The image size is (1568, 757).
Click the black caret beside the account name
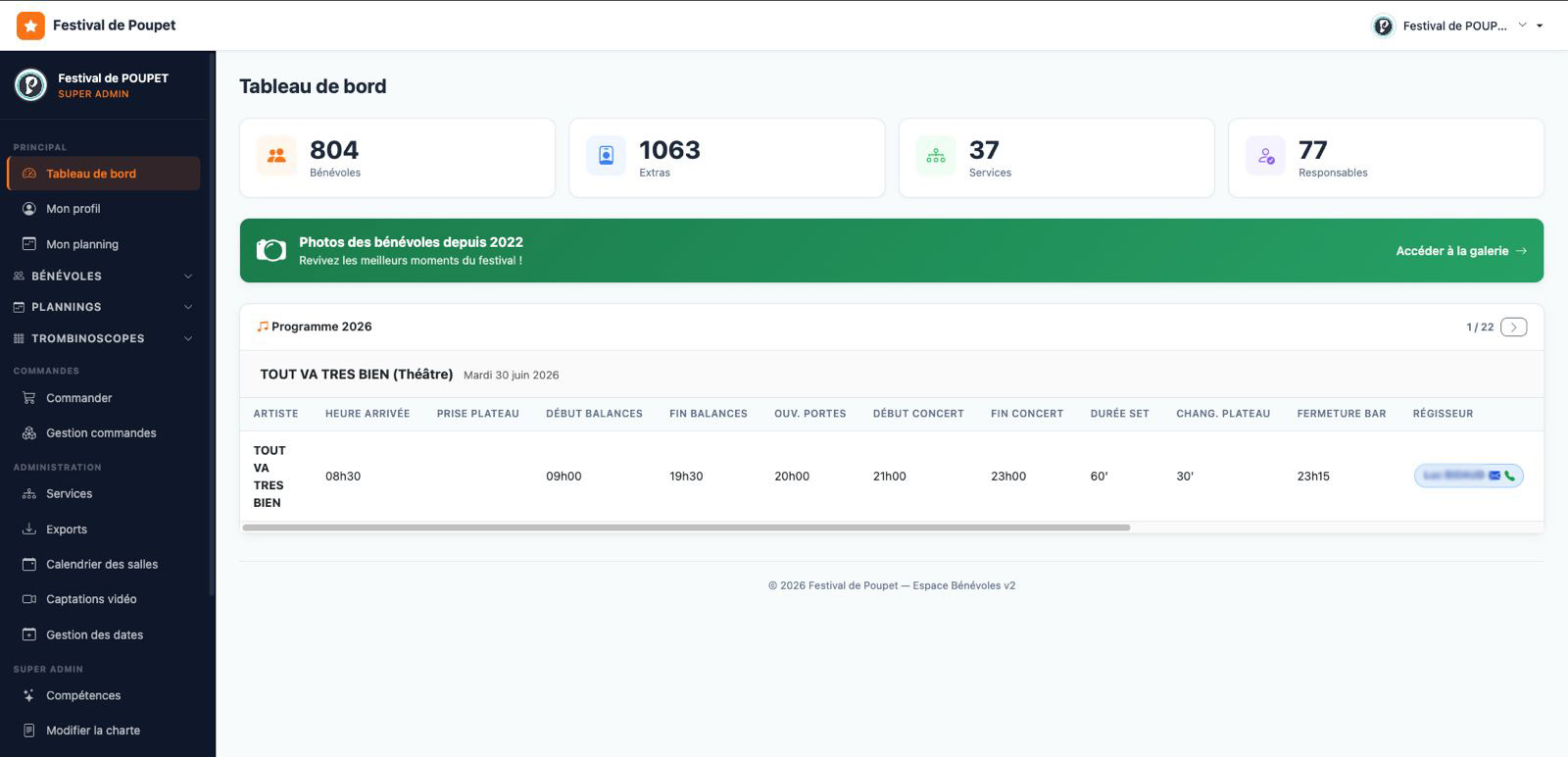tap(1540, 26)
